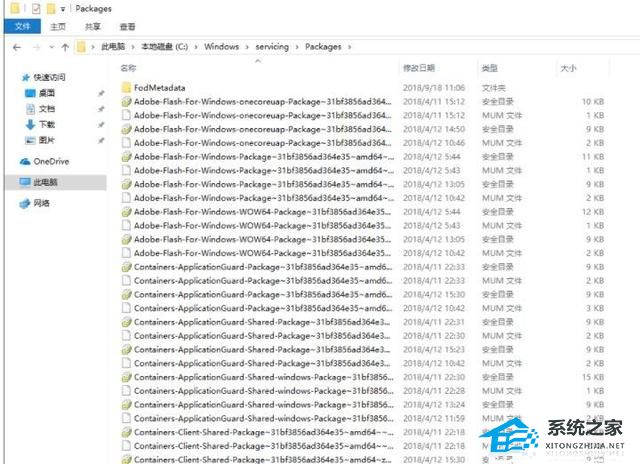Click the catalog icon of the 11 KB Adobe-Flash-For-Windows-Package file
640x464 pixels.
127,157
